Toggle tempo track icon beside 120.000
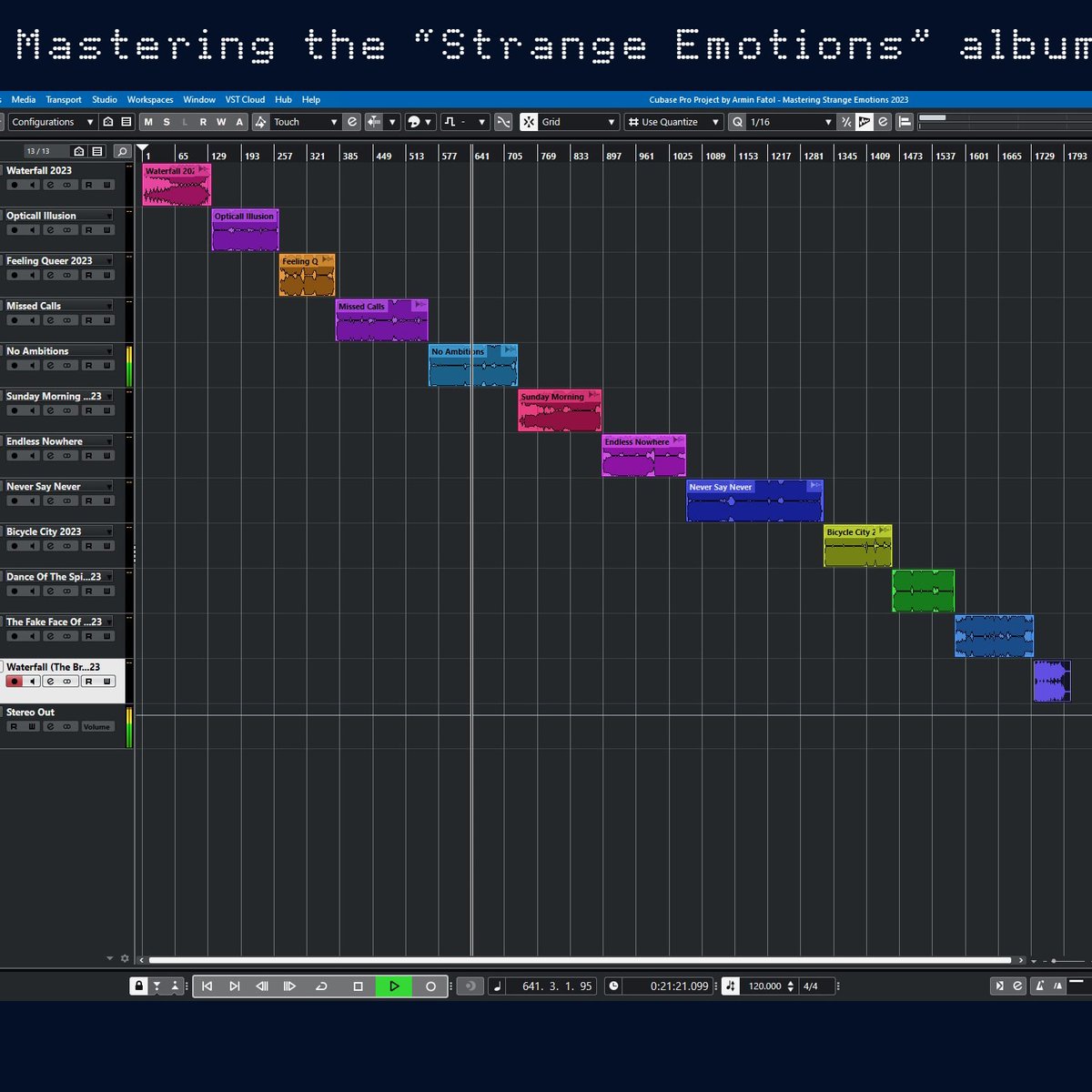 731,986
